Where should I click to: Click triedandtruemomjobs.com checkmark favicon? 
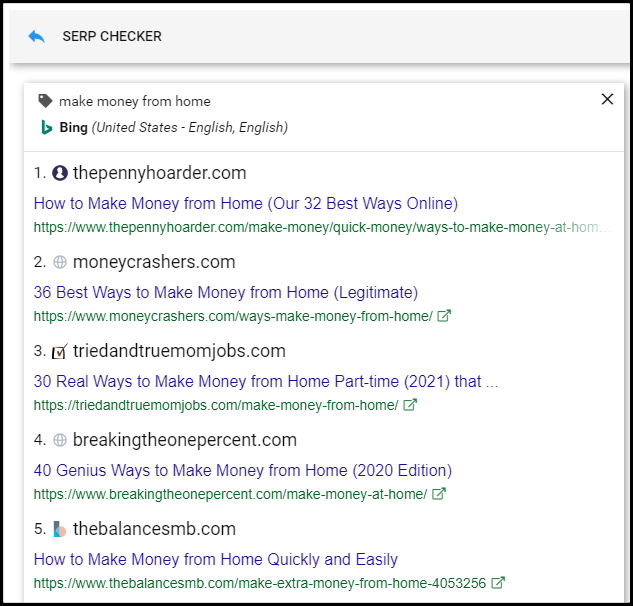60,351
